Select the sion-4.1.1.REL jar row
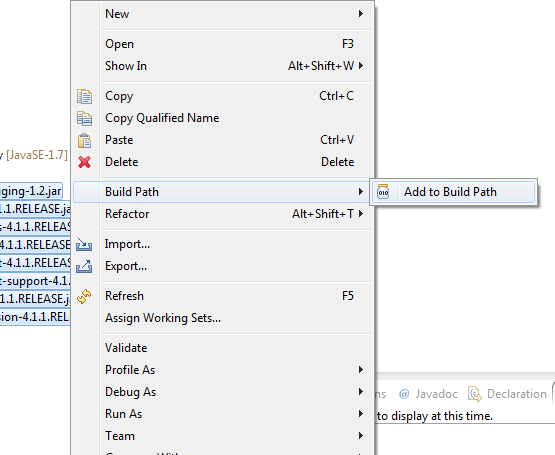Viewport: 555px width, 455px height. point(35,317)
